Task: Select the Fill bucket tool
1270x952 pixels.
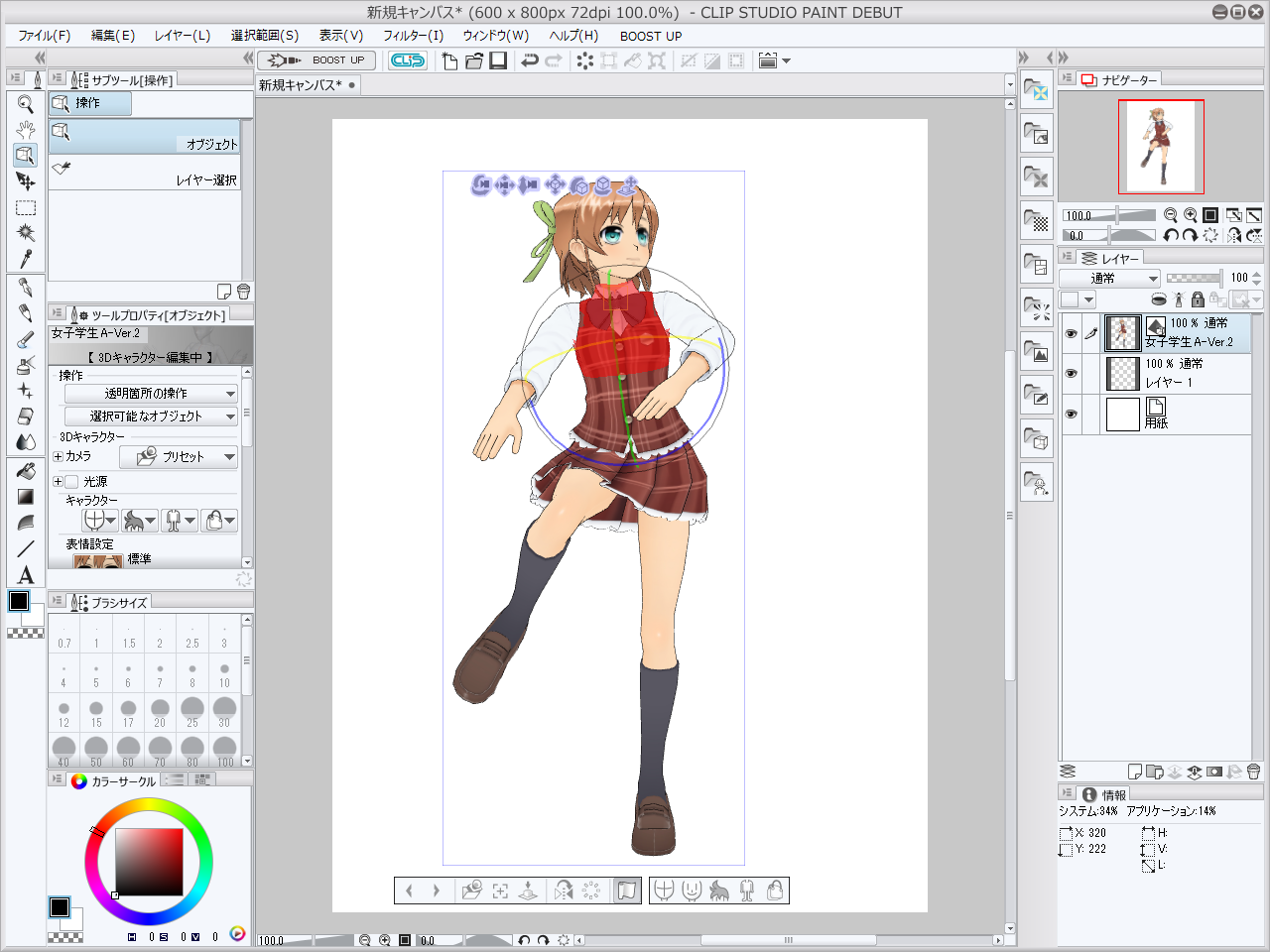Action: pyautogui.click(x=26, y=471)
